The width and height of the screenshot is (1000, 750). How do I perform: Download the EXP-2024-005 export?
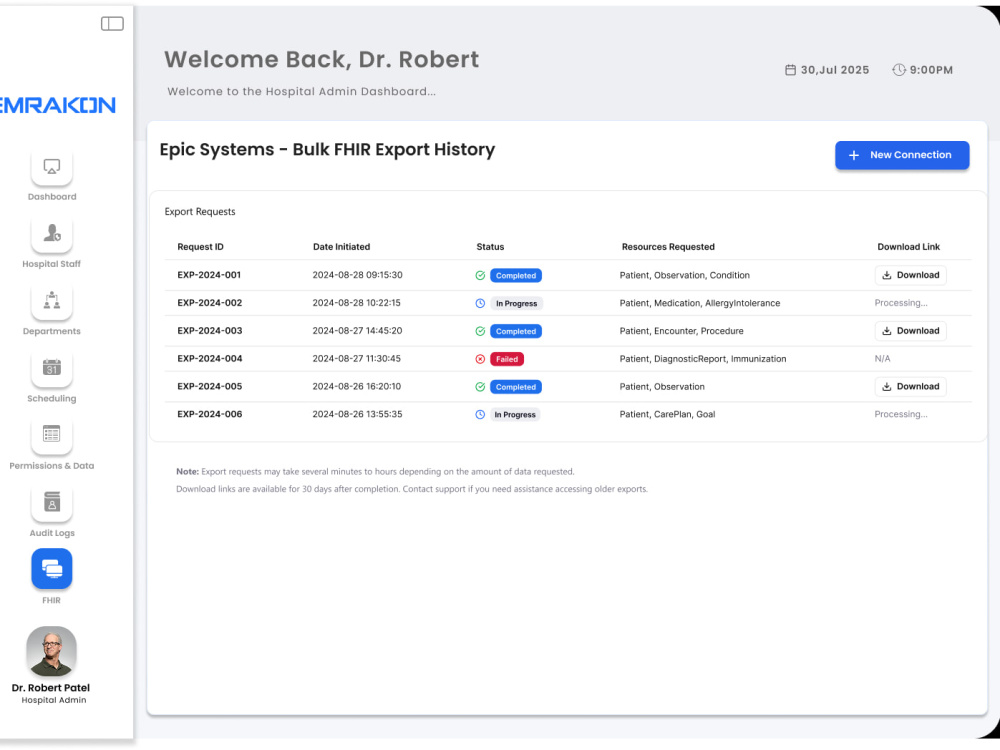[x=910, y=386]
